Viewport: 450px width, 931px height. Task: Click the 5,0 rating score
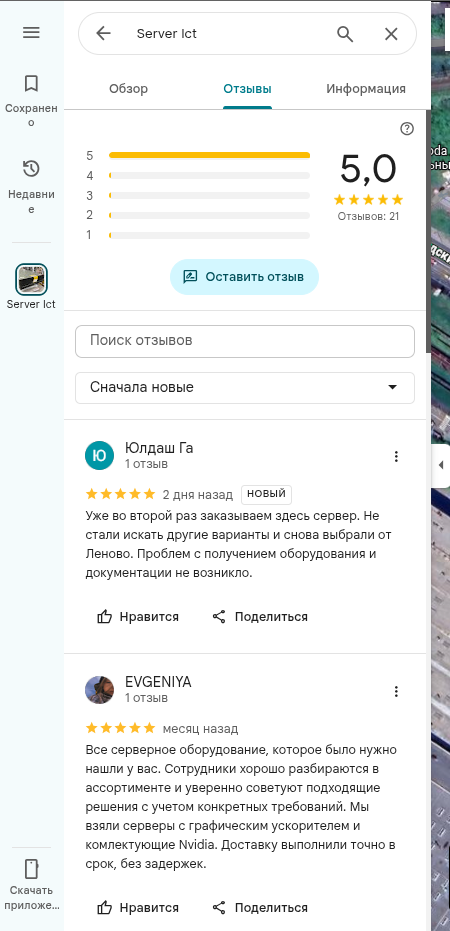368,169
